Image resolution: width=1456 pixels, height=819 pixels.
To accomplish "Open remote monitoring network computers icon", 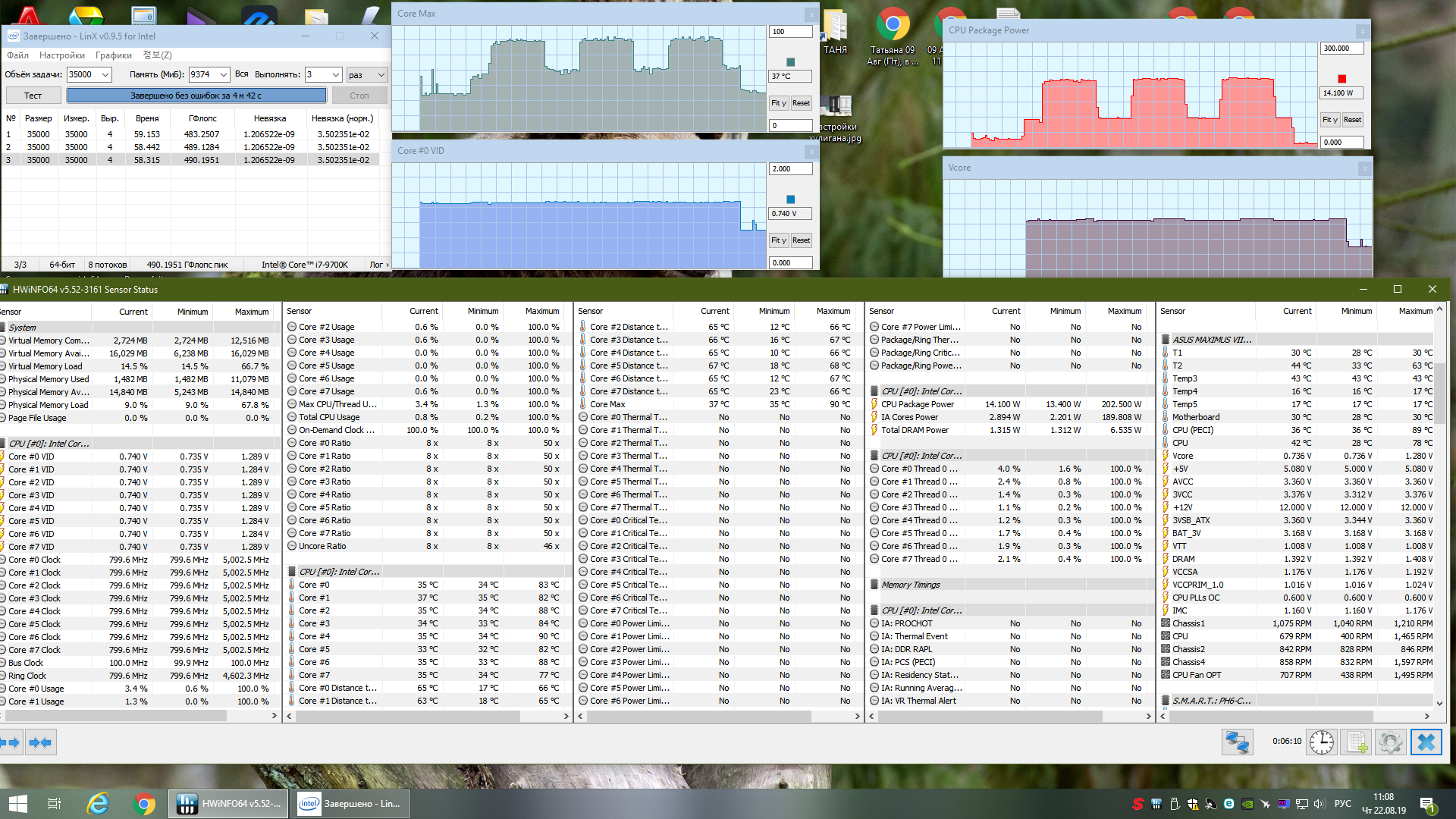I will (1237, 742).
